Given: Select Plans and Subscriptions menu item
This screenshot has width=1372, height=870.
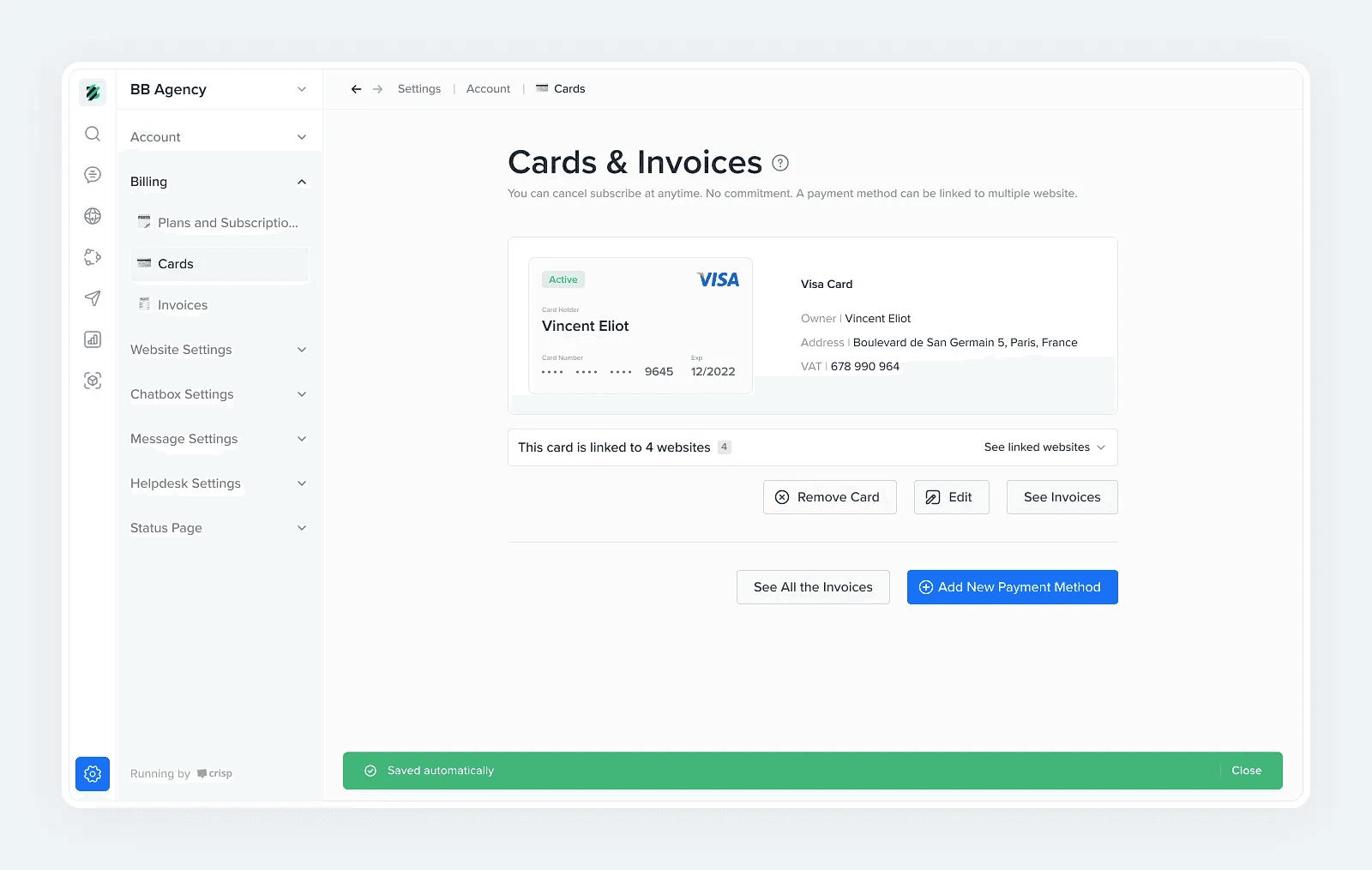Looking at the screenshot, I should (227, 223).
